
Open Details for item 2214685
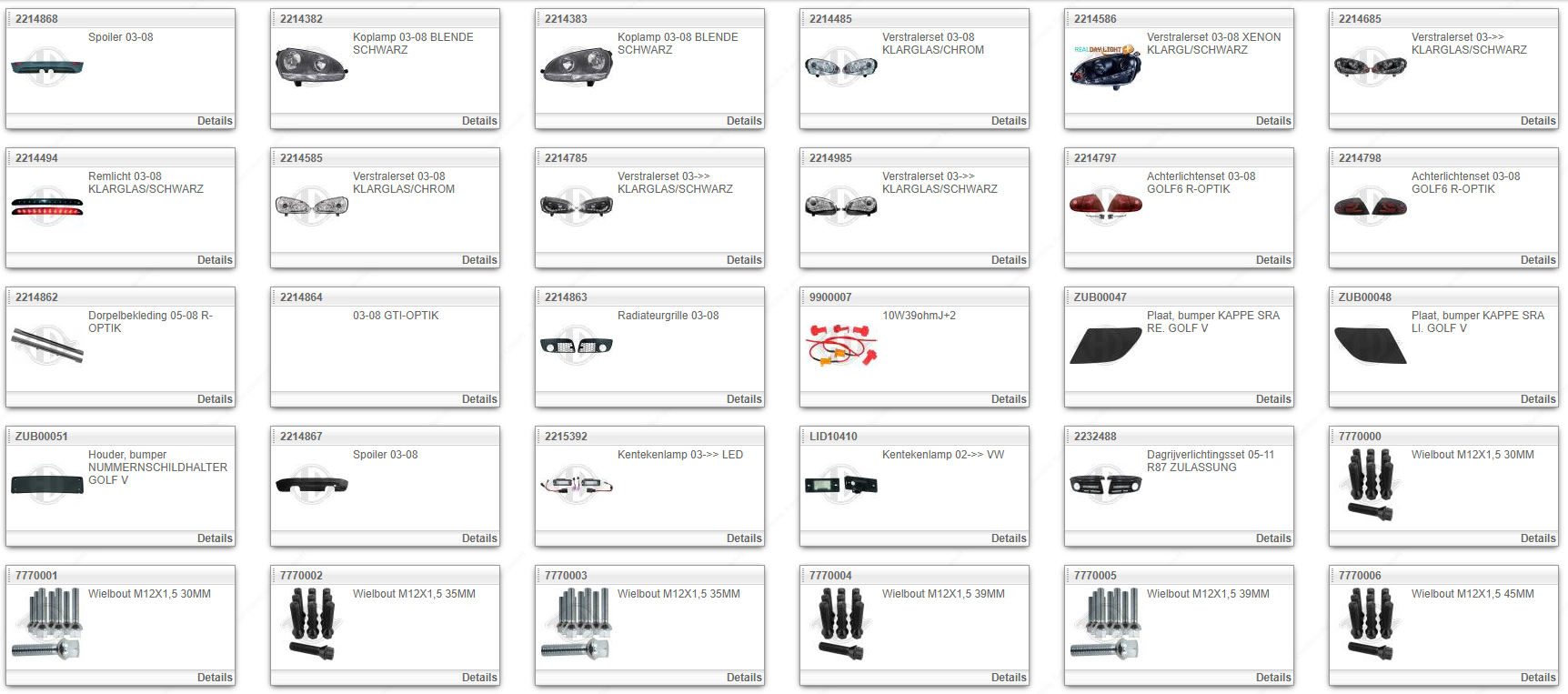tap(1537, 121)
